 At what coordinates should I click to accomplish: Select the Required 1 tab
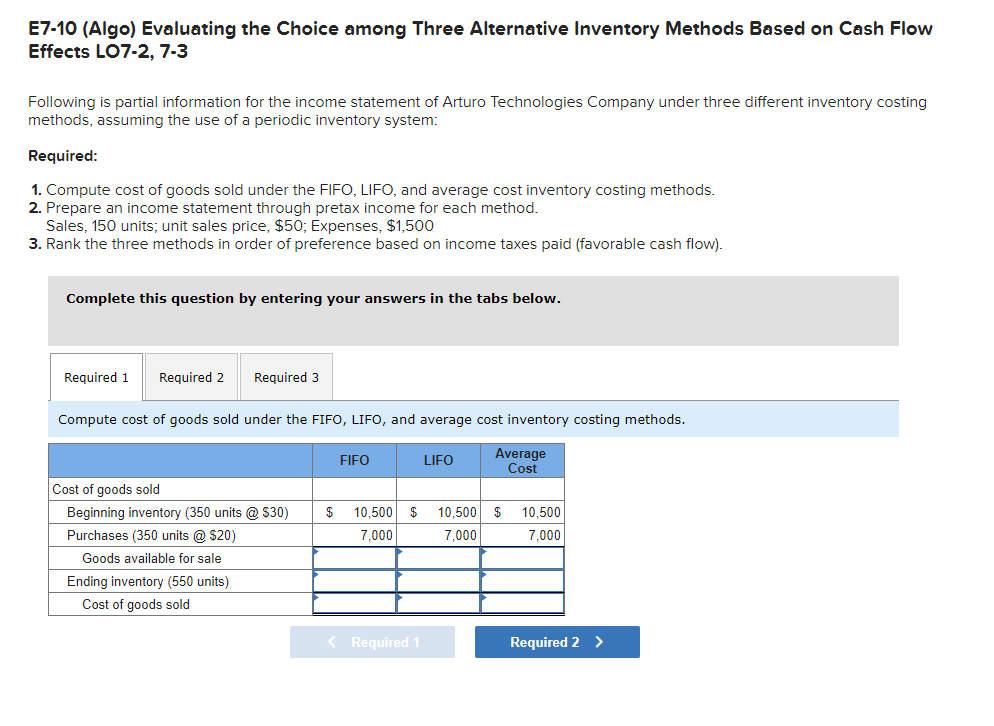(95, 377)
